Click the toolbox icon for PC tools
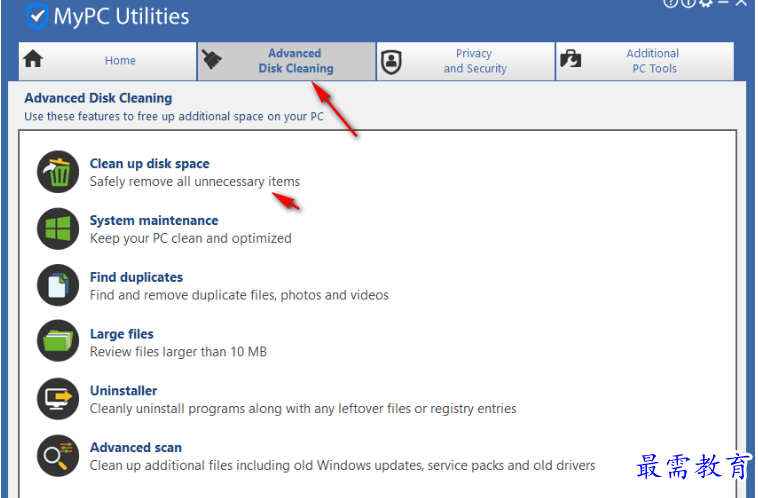 pos(571,59)
